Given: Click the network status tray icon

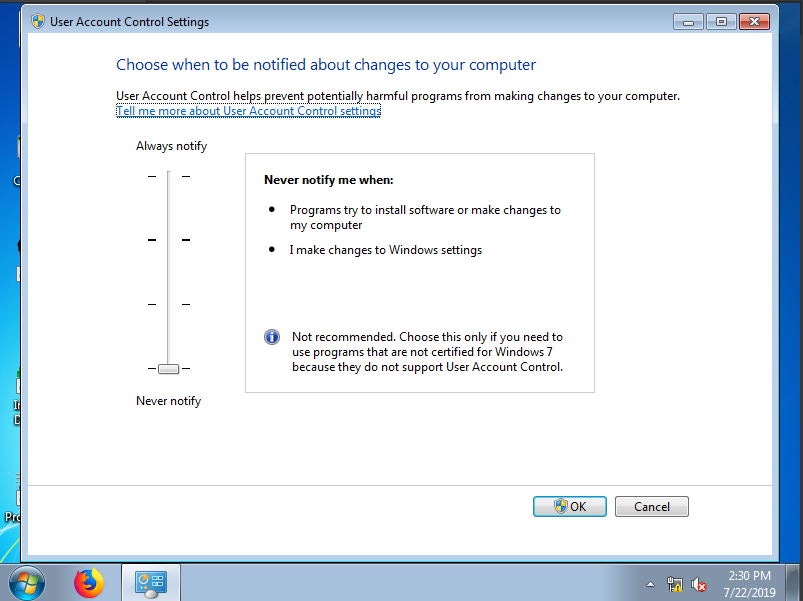Looking at the screenshot, I should (x=674, y=584).
